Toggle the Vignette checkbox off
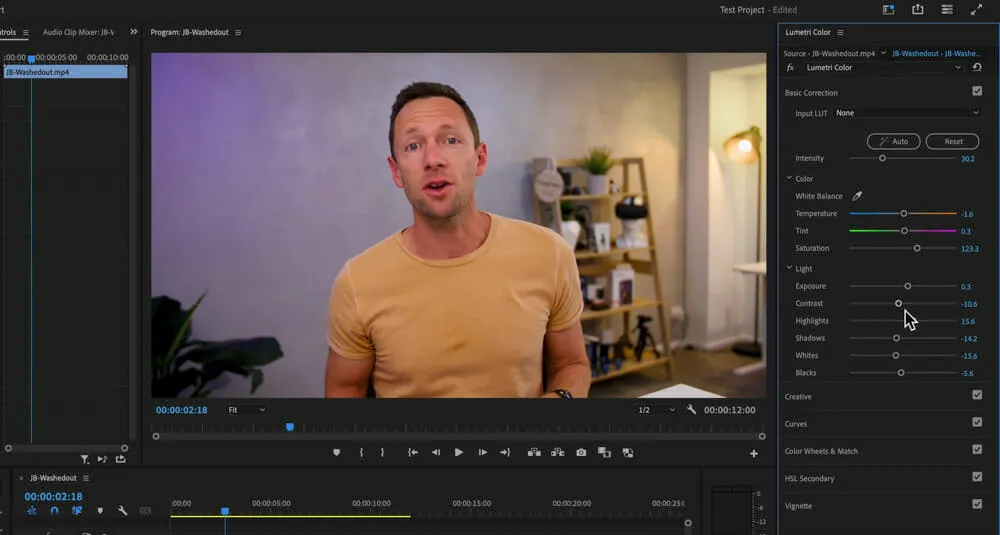The height and width of the screenshot is (535, 1000). coord(977,505)
